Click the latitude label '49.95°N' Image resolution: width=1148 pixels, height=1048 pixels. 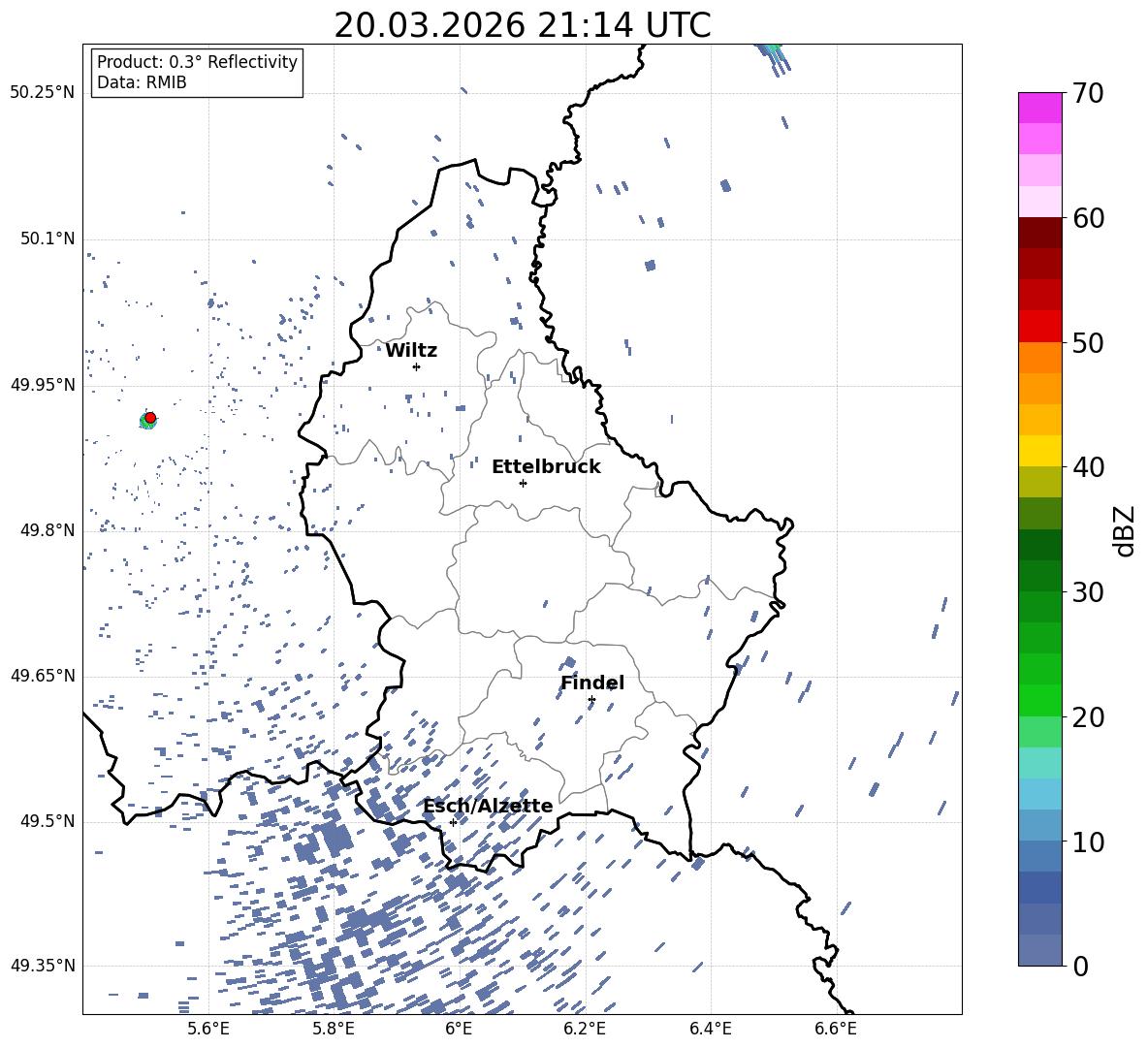coord(43,385)
